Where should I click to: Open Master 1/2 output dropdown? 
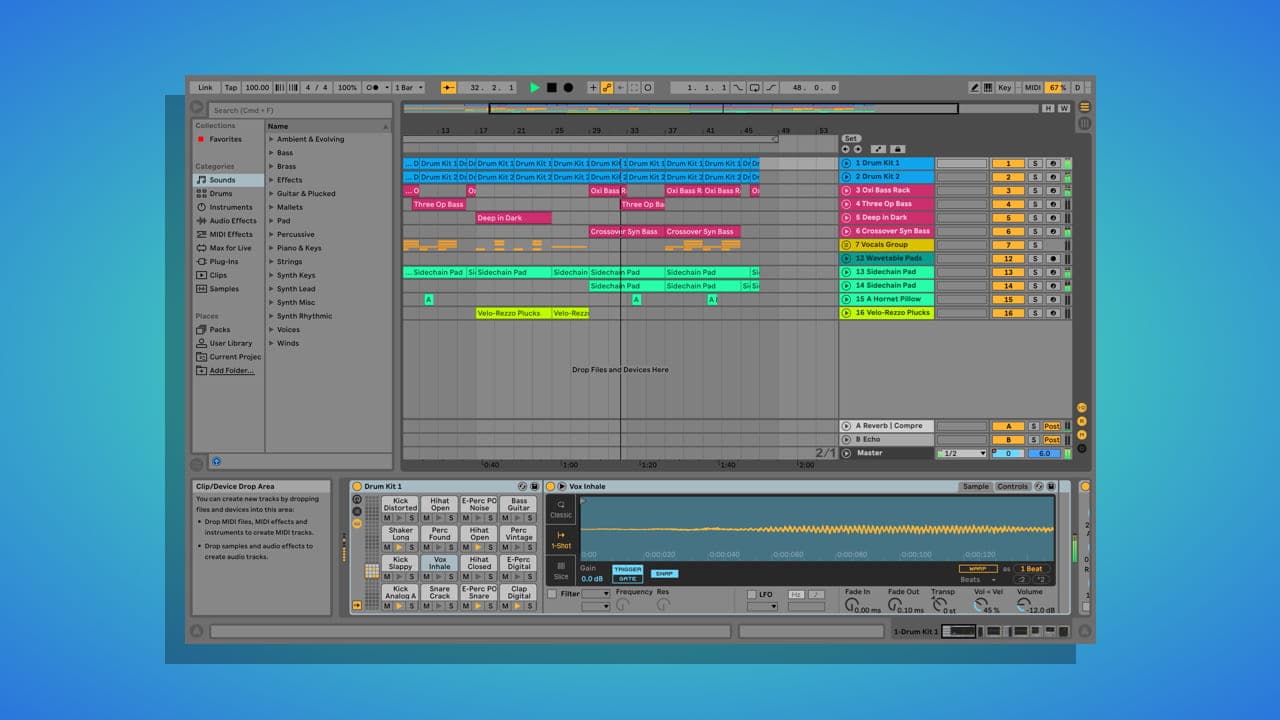(x=962, y=453)
